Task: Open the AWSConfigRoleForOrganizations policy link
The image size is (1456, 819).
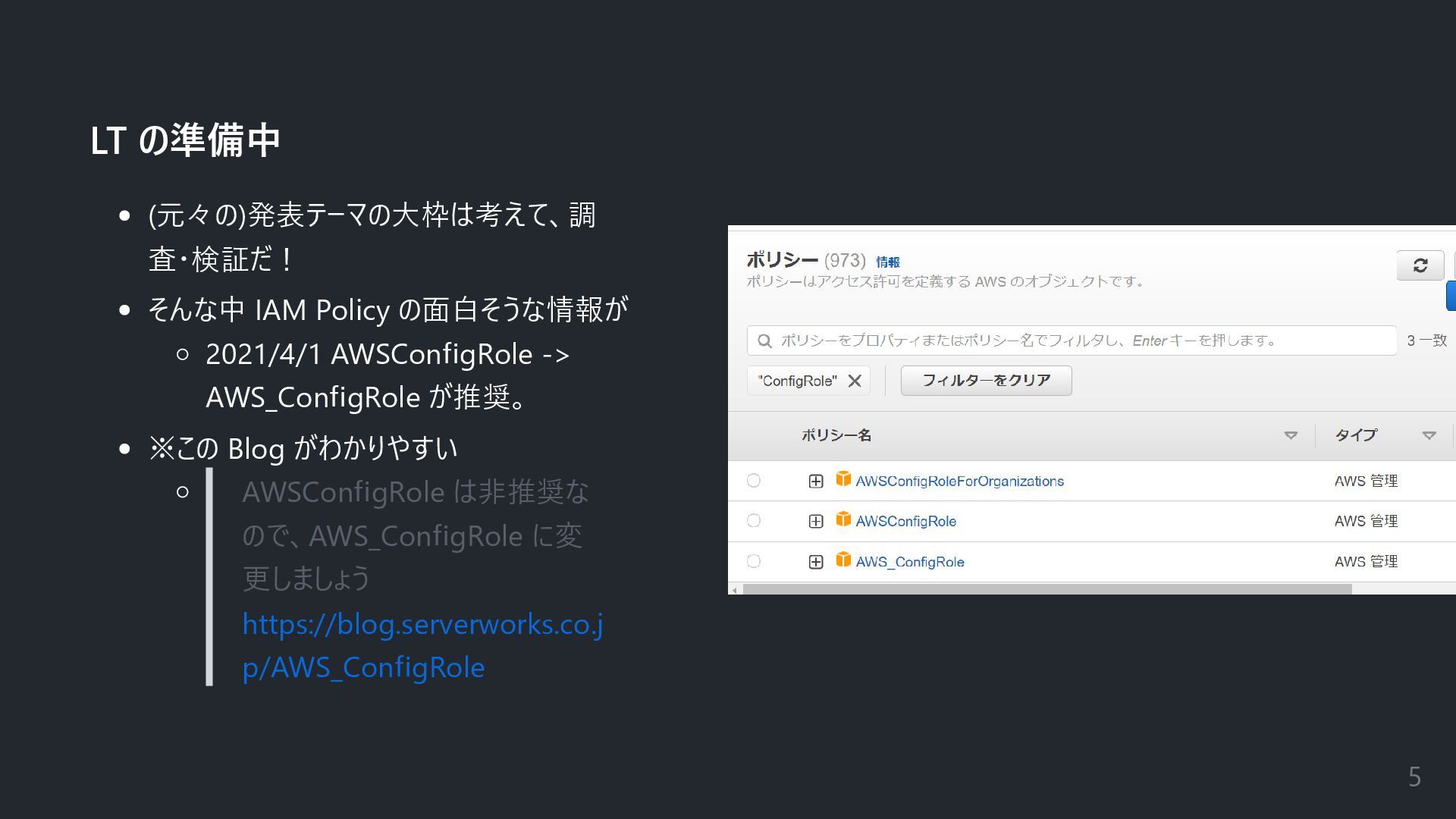Action: [x=959, y=481]
